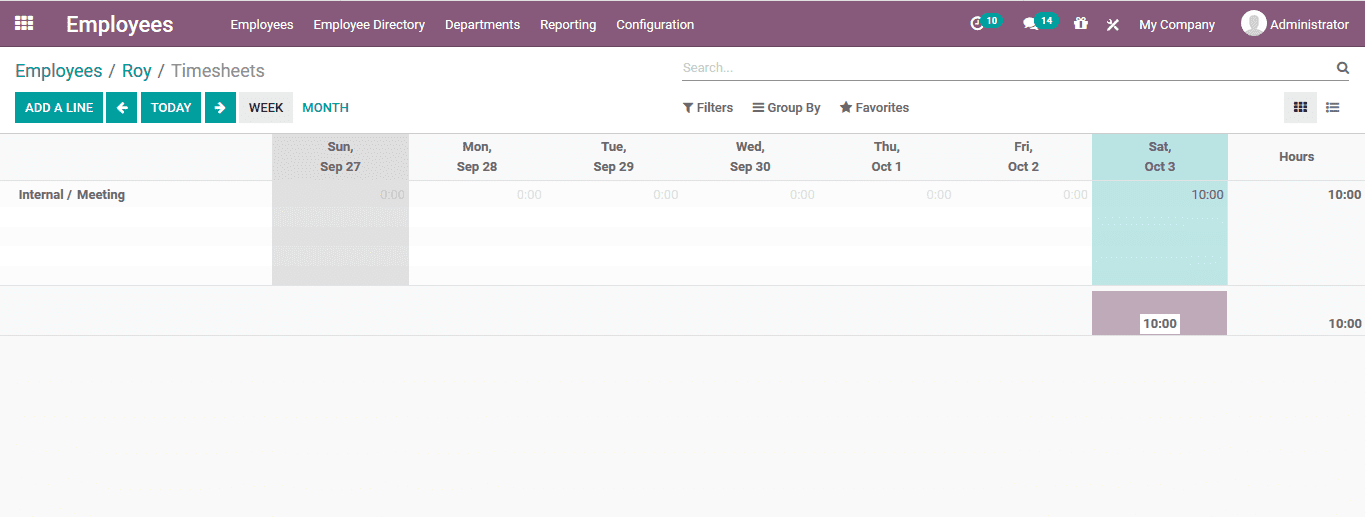Click the Mon Sep 28 hours cell

point(477,195)
